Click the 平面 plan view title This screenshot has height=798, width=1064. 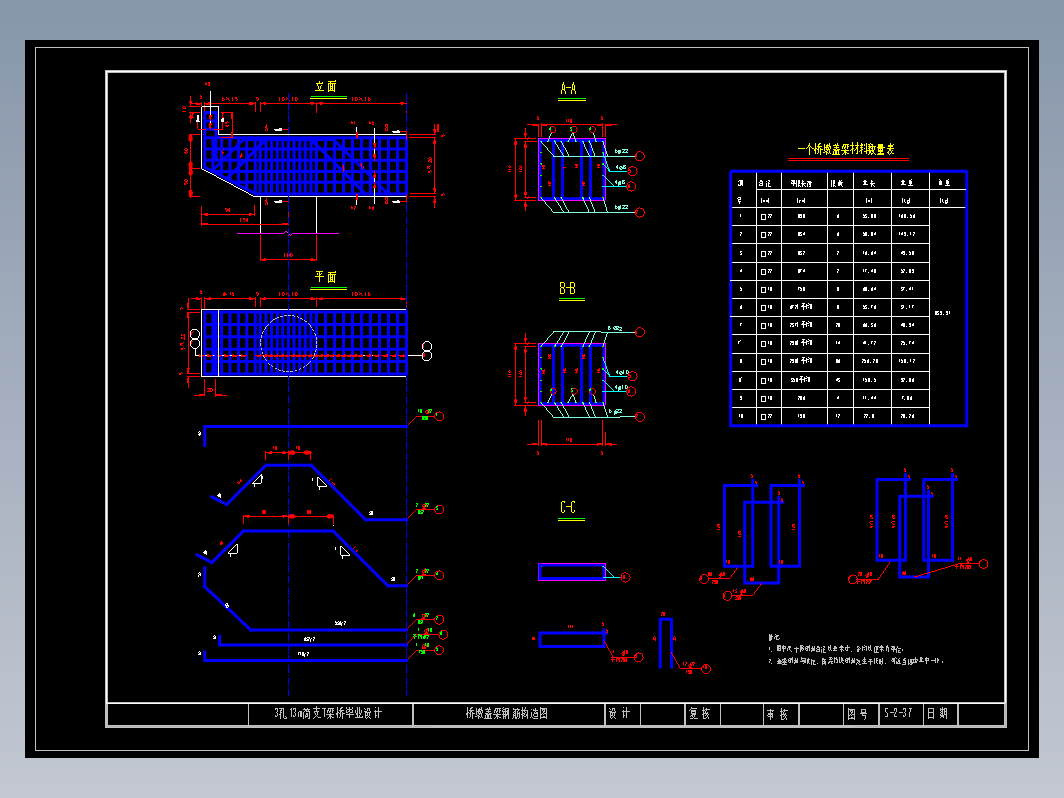[x=326, y=277]
